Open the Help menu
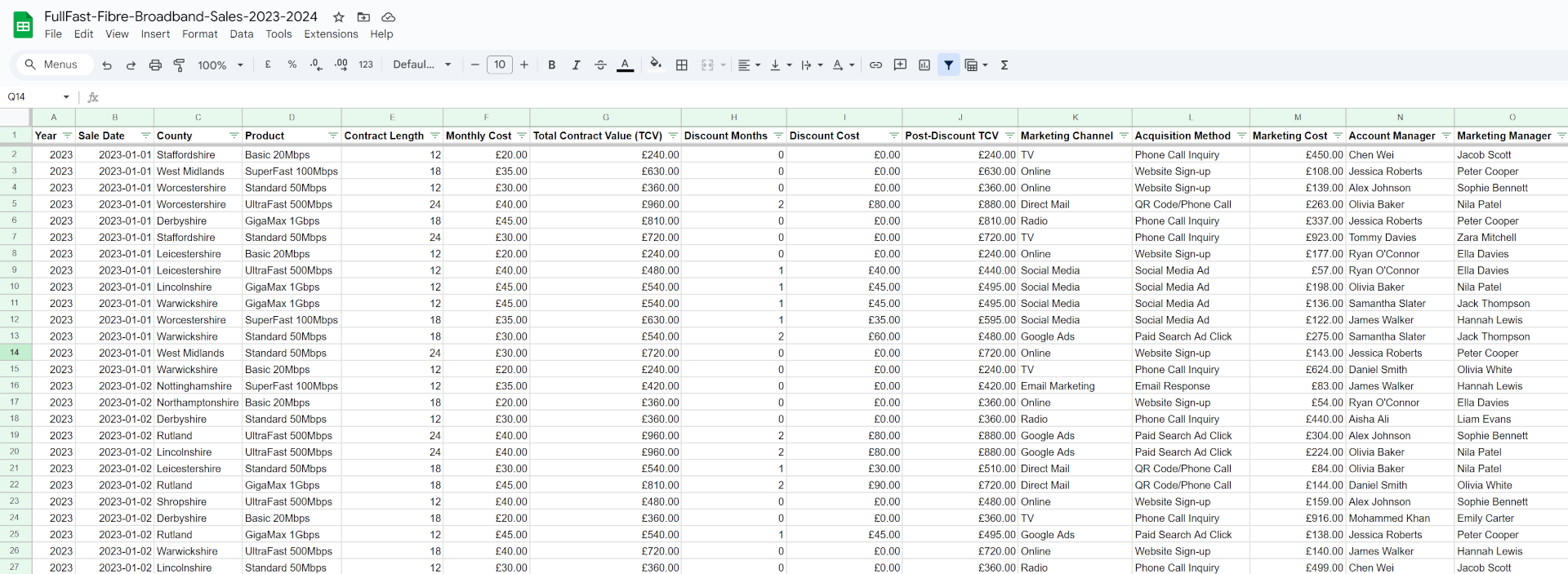The width and height of the screenshot is (1568, 574). 381,34
